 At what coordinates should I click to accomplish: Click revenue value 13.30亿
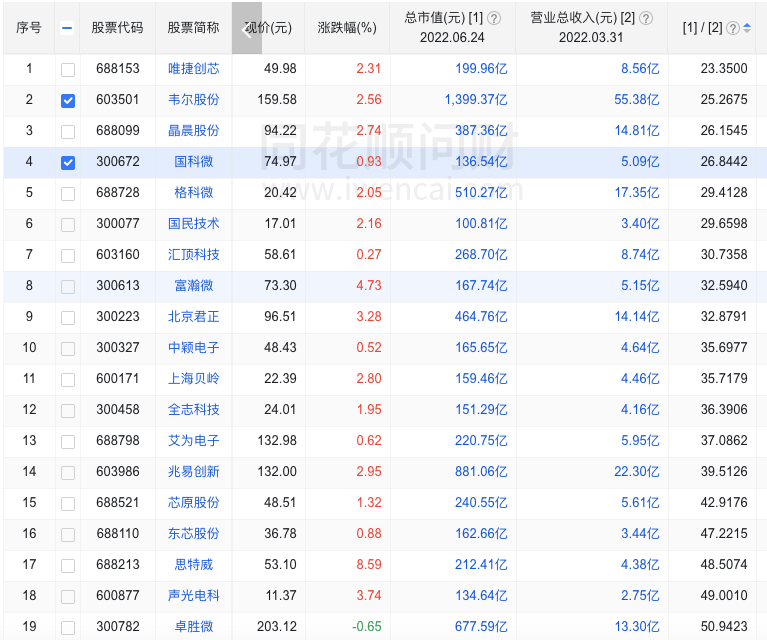pos(637,626)
